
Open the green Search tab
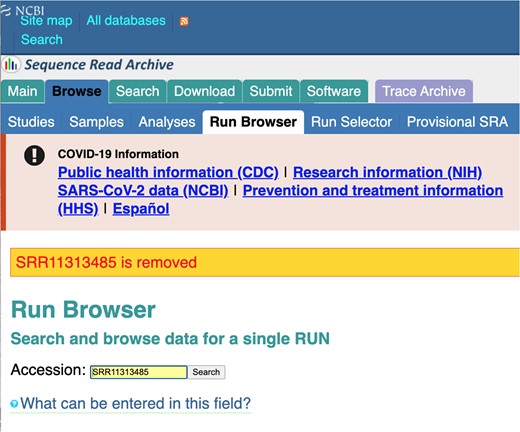coord(138,91)
